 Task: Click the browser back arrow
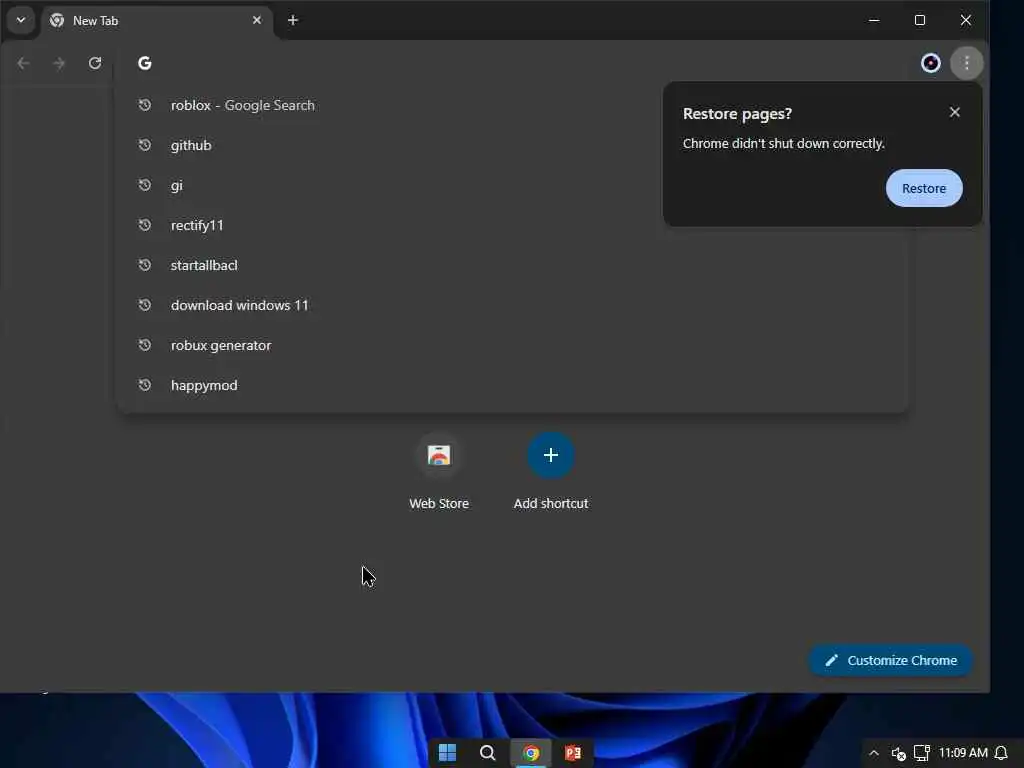click(24, 63)
